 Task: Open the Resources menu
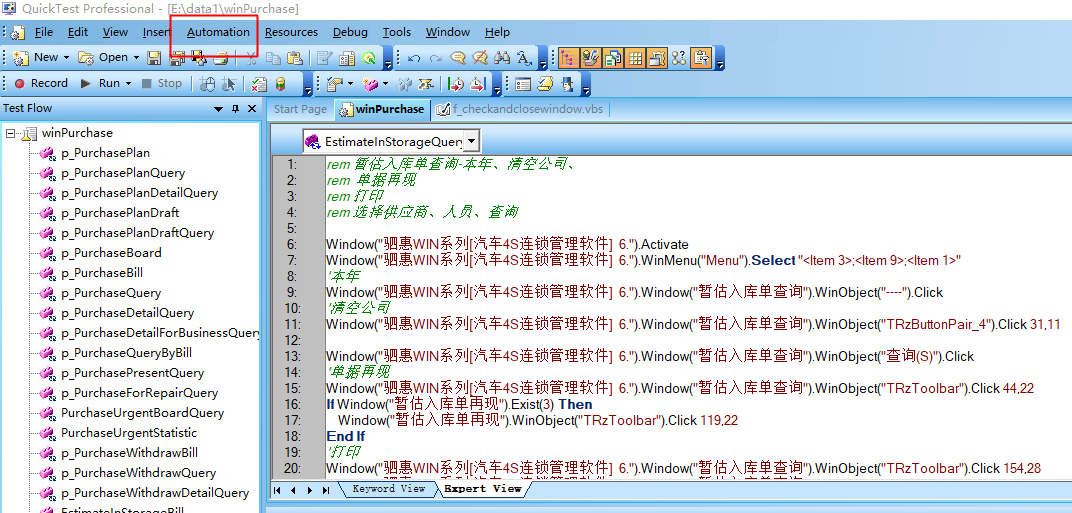[291, 32]
